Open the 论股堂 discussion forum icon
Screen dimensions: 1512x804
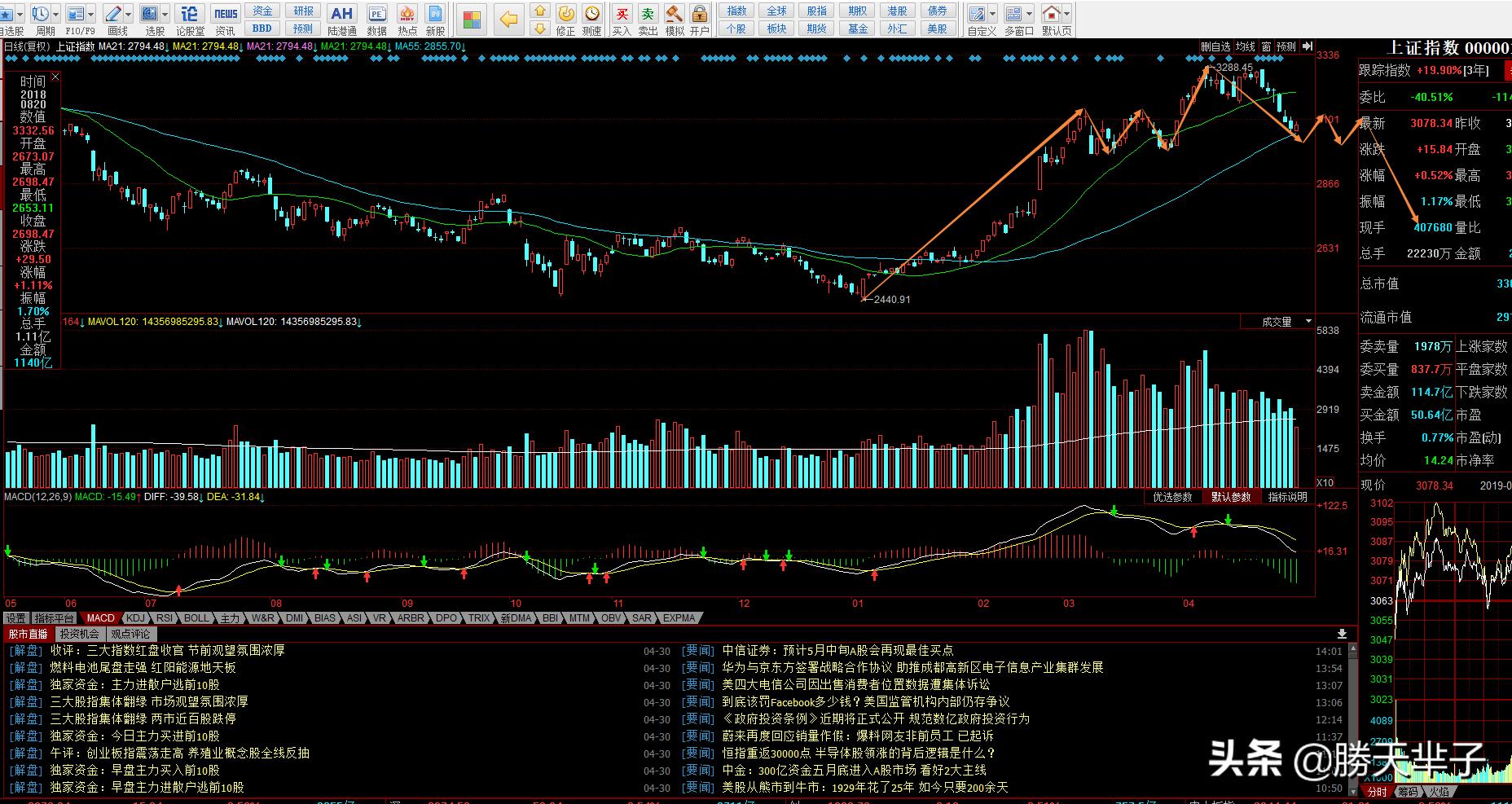click(189, 19)
